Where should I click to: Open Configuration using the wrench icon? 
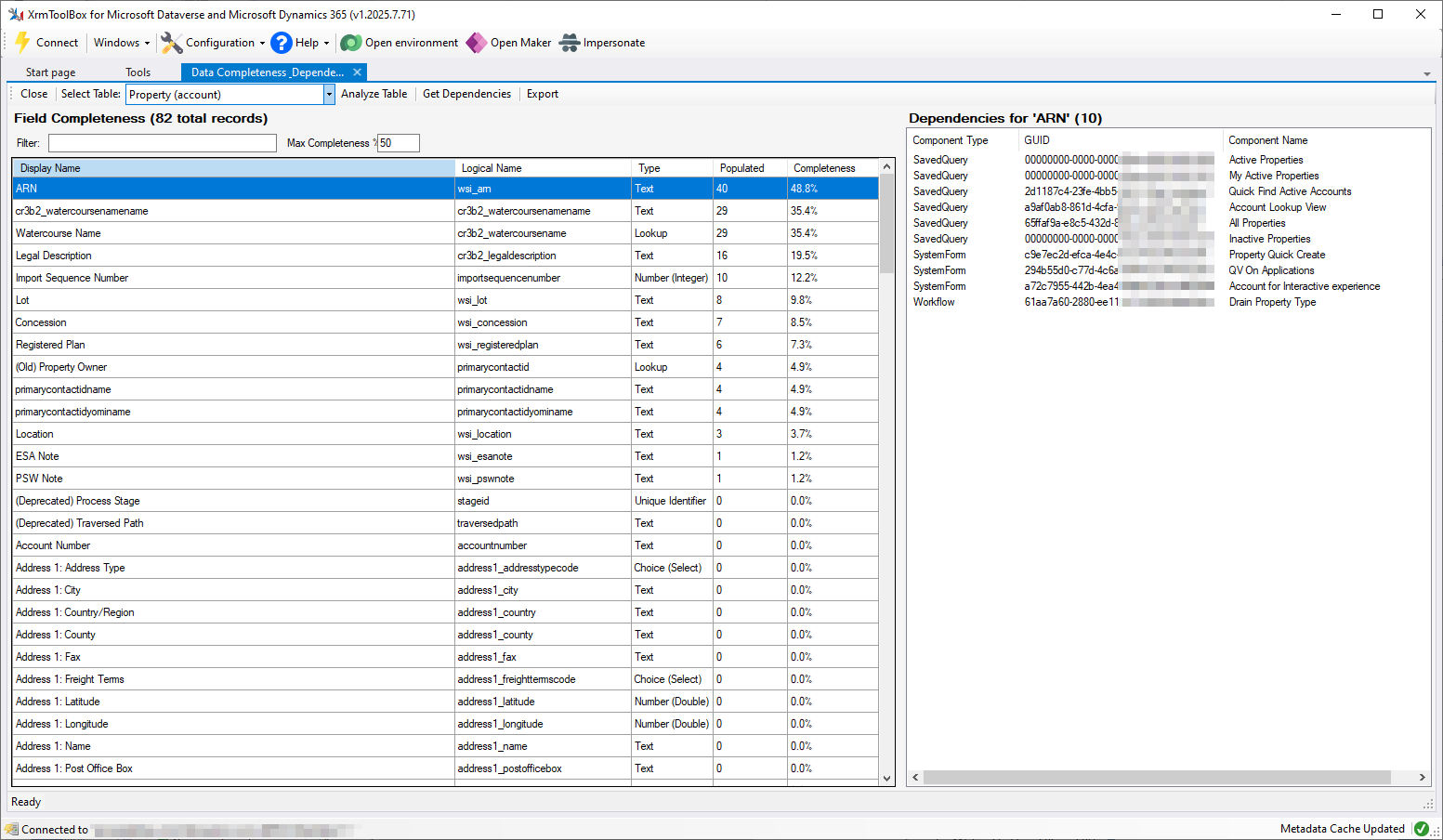(170, 43)
